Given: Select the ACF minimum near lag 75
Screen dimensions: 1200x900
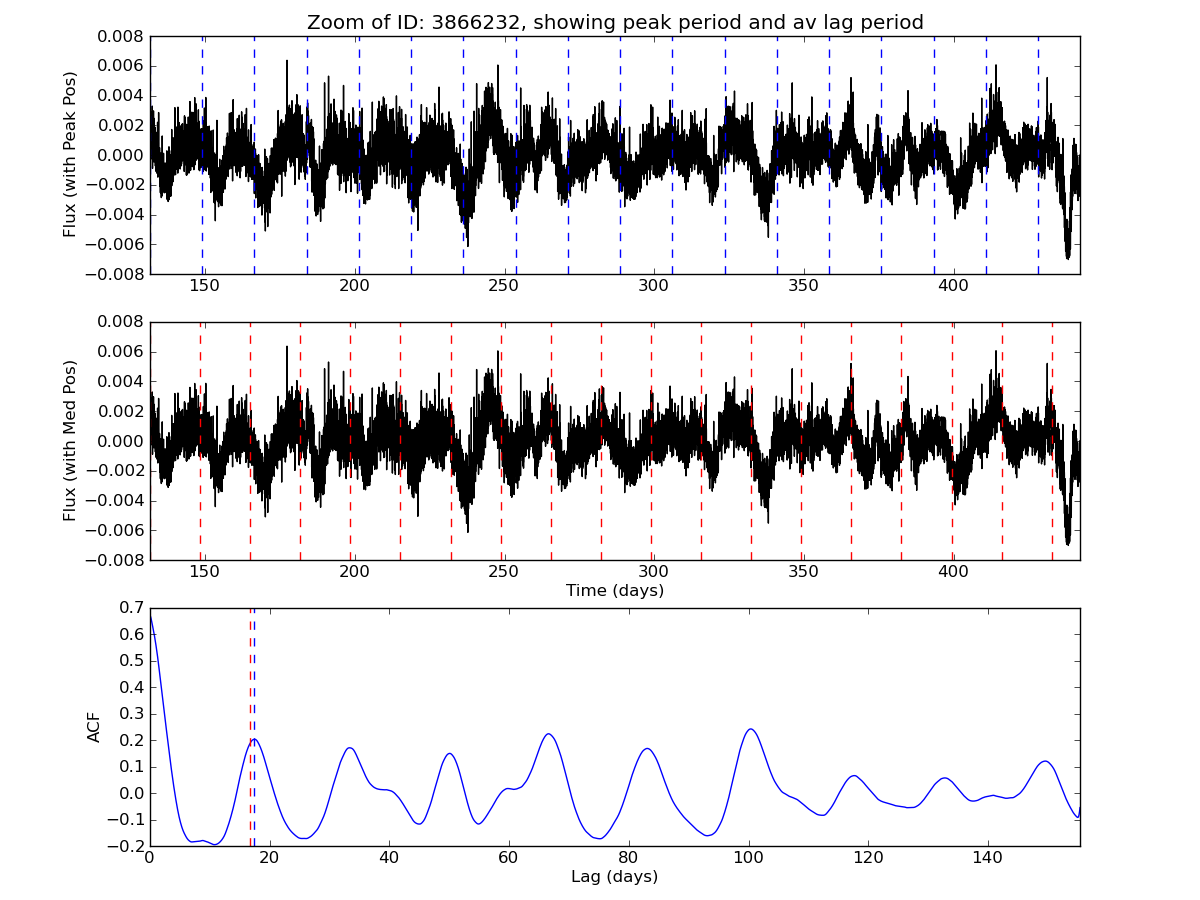Looking at the screenshot, I should click(598, 838).
